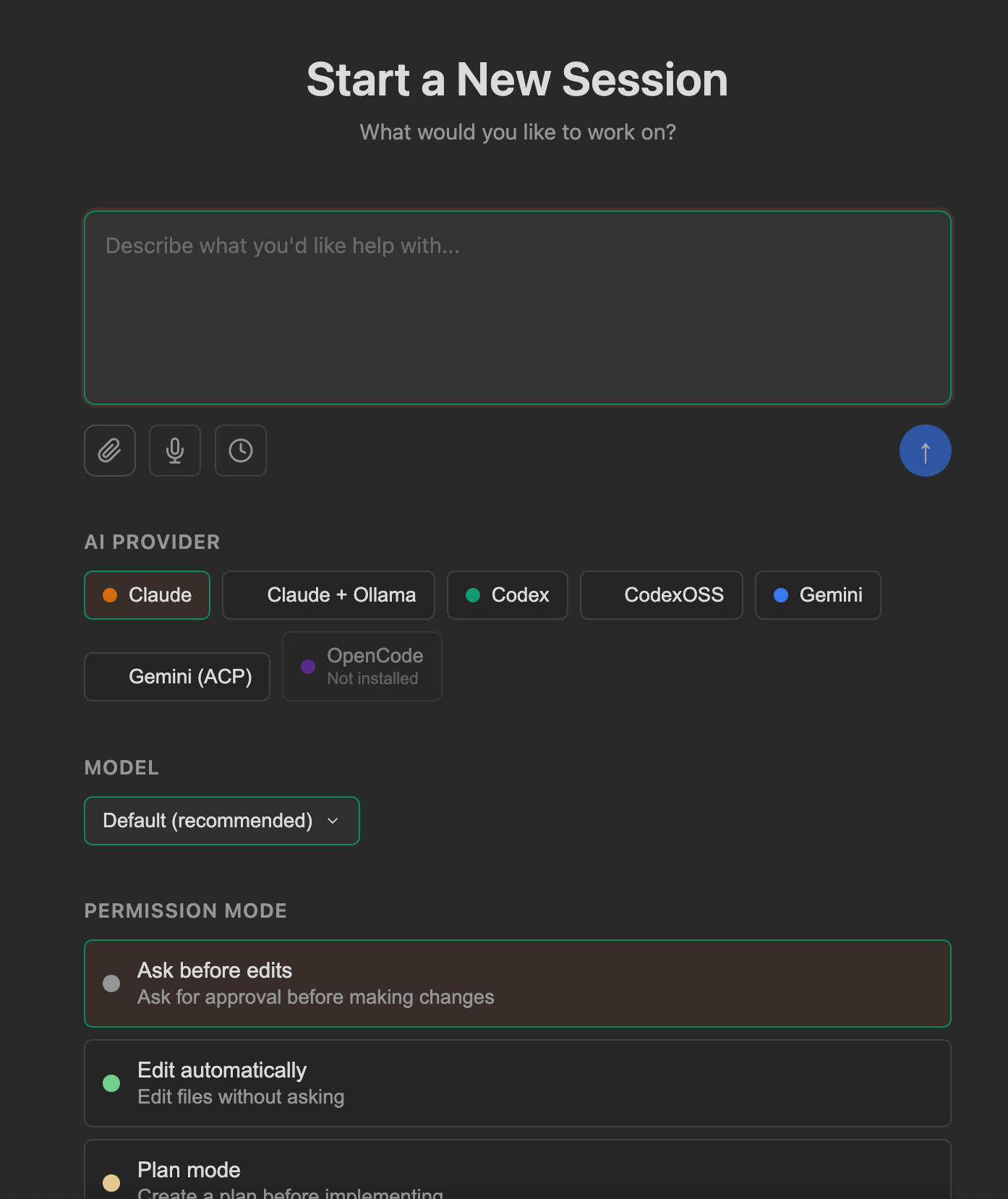This screenshot has width=1008, height=1199.
Task: Enable Plan mode option
Action: pyautogui.click(x=518, y=1169)
